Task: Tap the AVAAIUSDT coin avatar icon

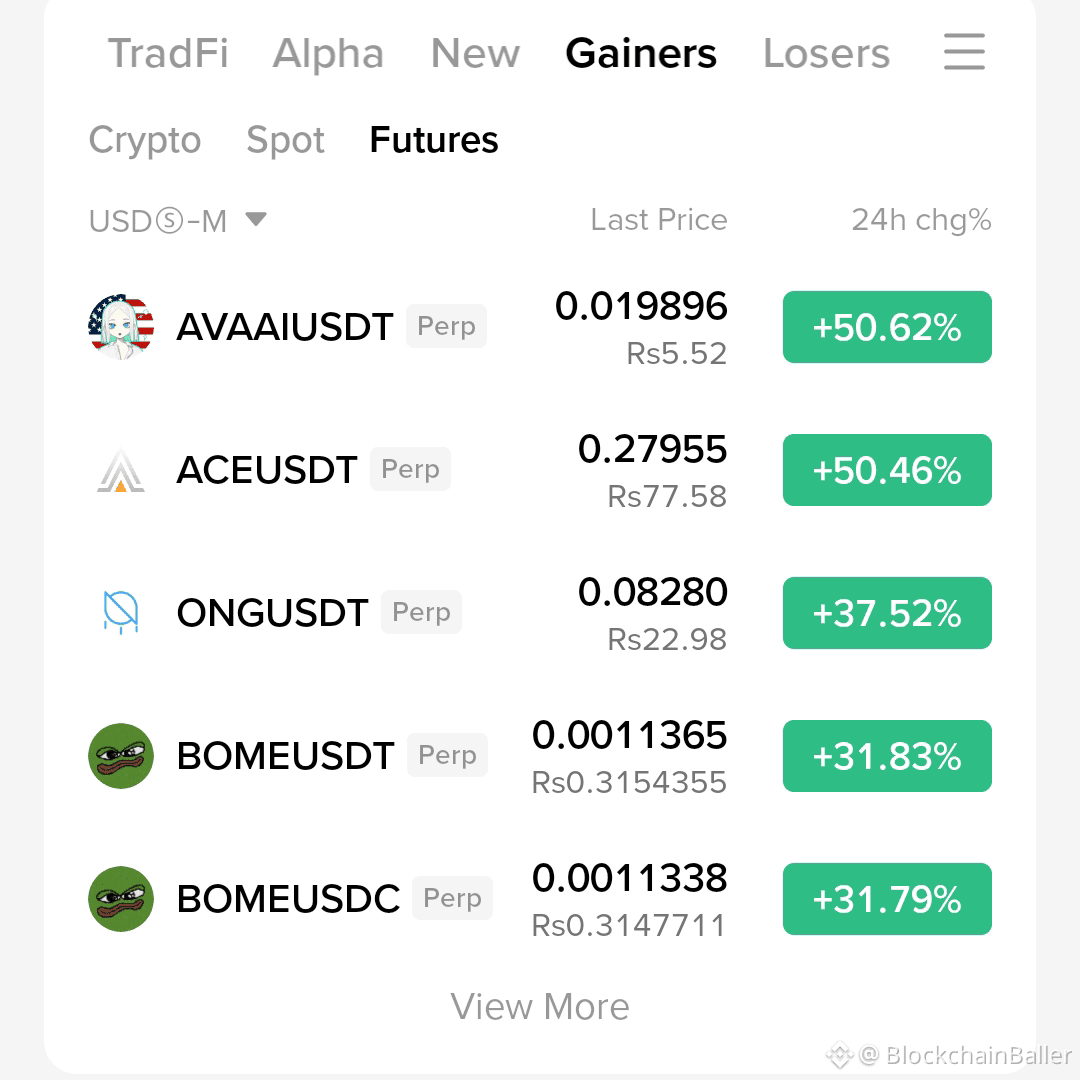Action: click(121, 326)
